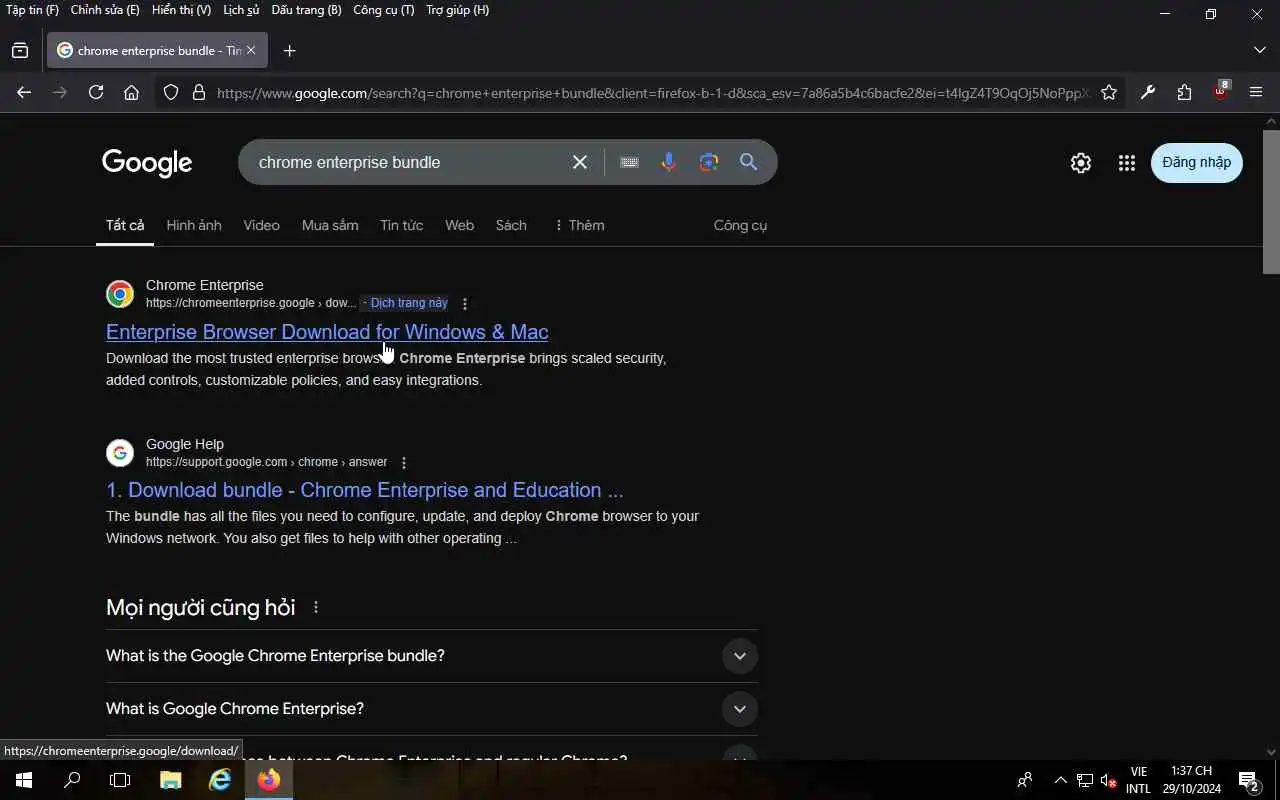
Task: Switch to the Mua sắm tab
Action: pos(330,225)
